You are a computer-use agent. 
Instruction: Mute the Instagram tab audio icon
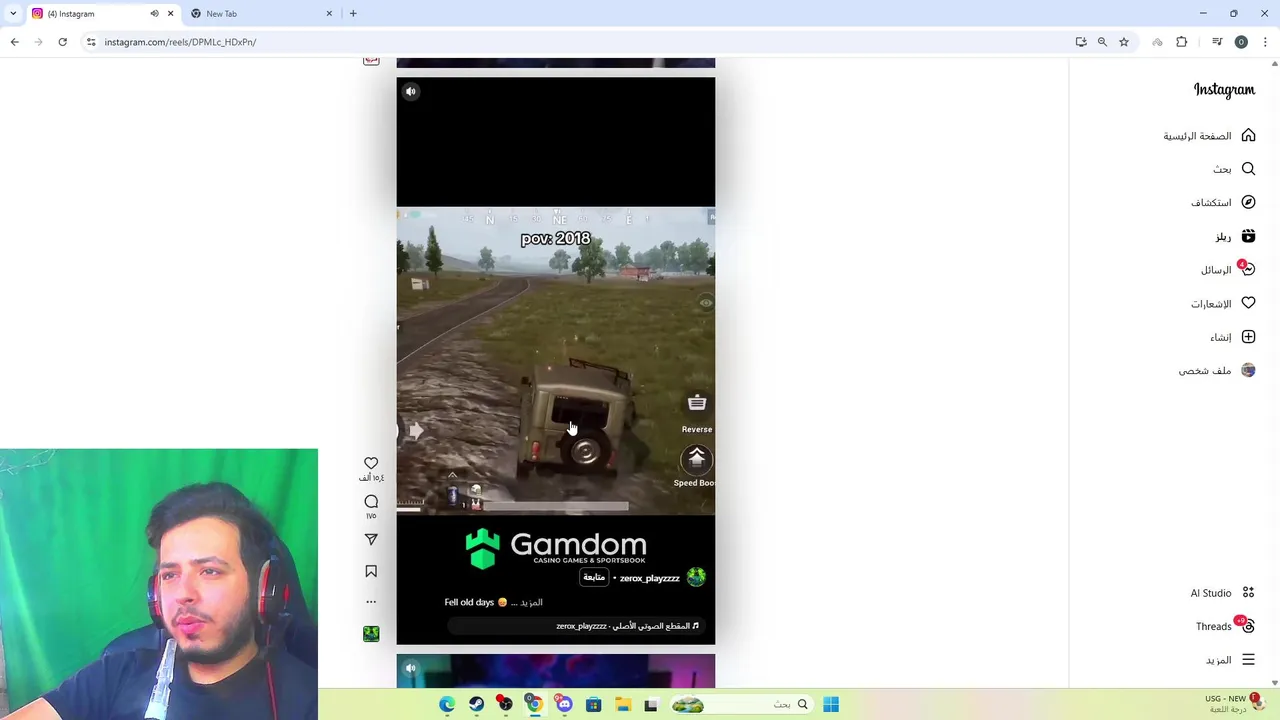coord(154,14)
